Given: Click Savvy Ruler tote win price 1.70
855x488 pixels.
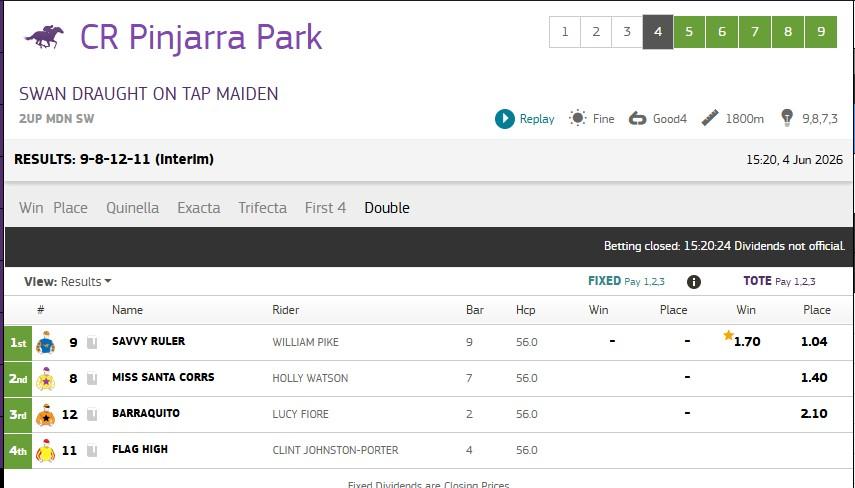Looking at the screenshot, I should coord(746,342).
